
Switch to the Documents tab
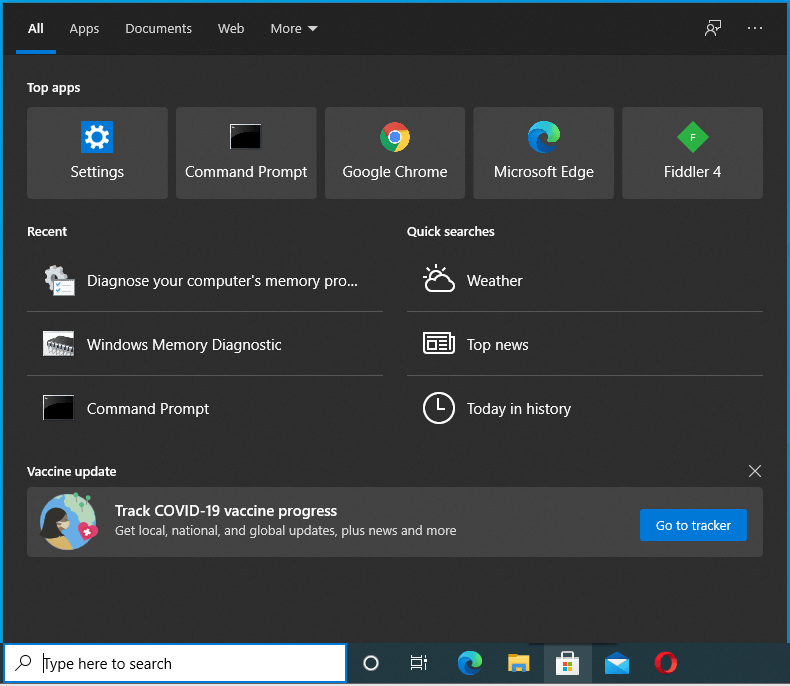click(158, 29)
